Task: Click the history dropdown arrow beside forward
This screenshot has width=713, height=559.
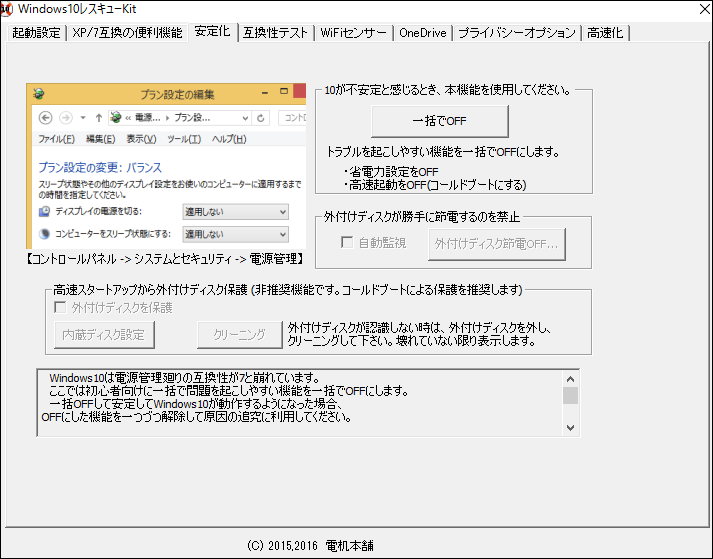Action: coord(83,118)
